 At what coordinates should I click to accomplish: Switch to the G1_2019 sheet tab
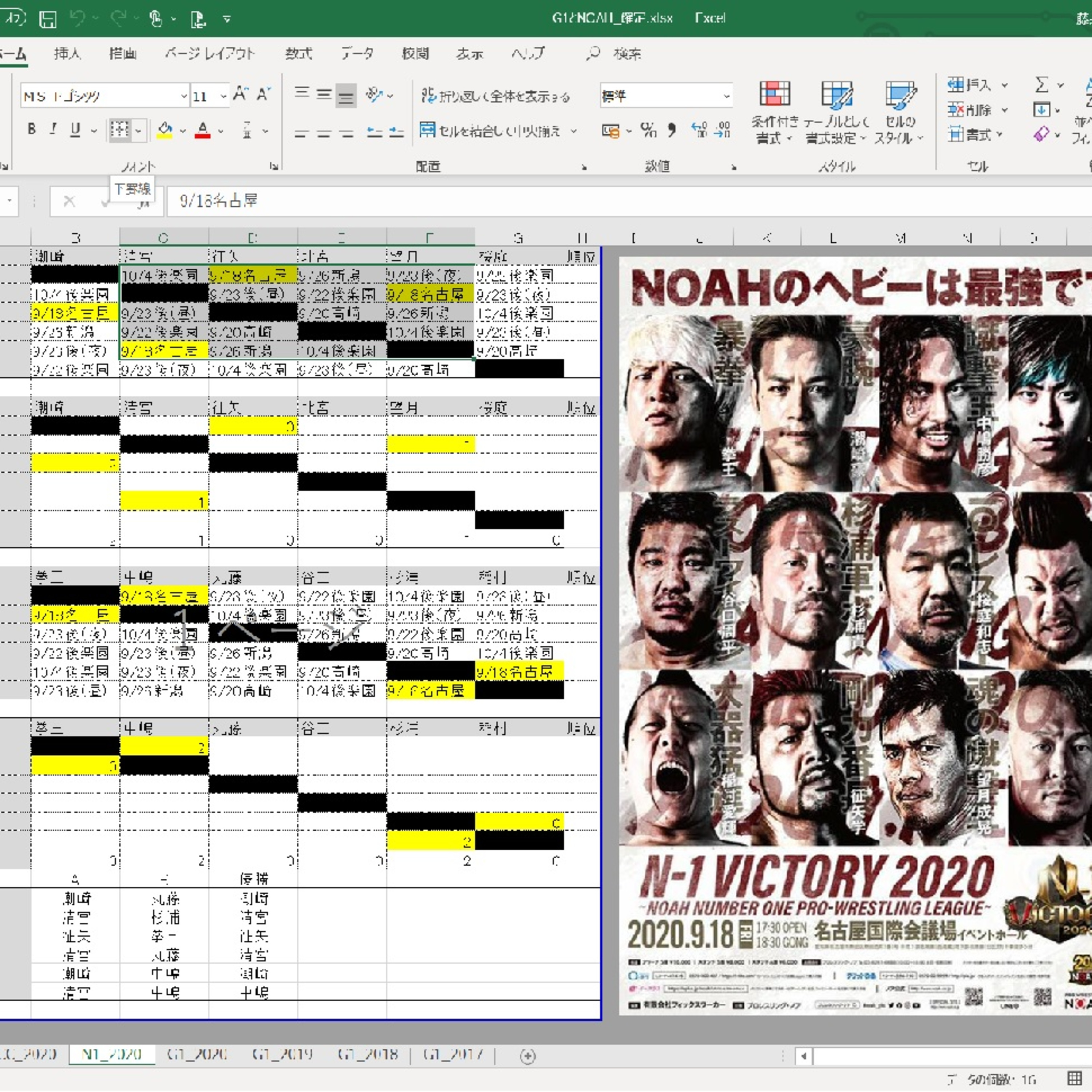pos(282,1054)
